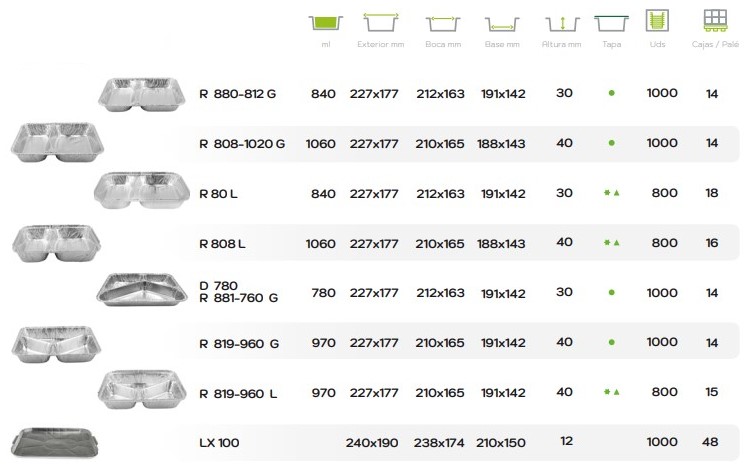Click the Boca mm column icon
This screenshot has width=750, height=466.
click(x=443, y=23)
